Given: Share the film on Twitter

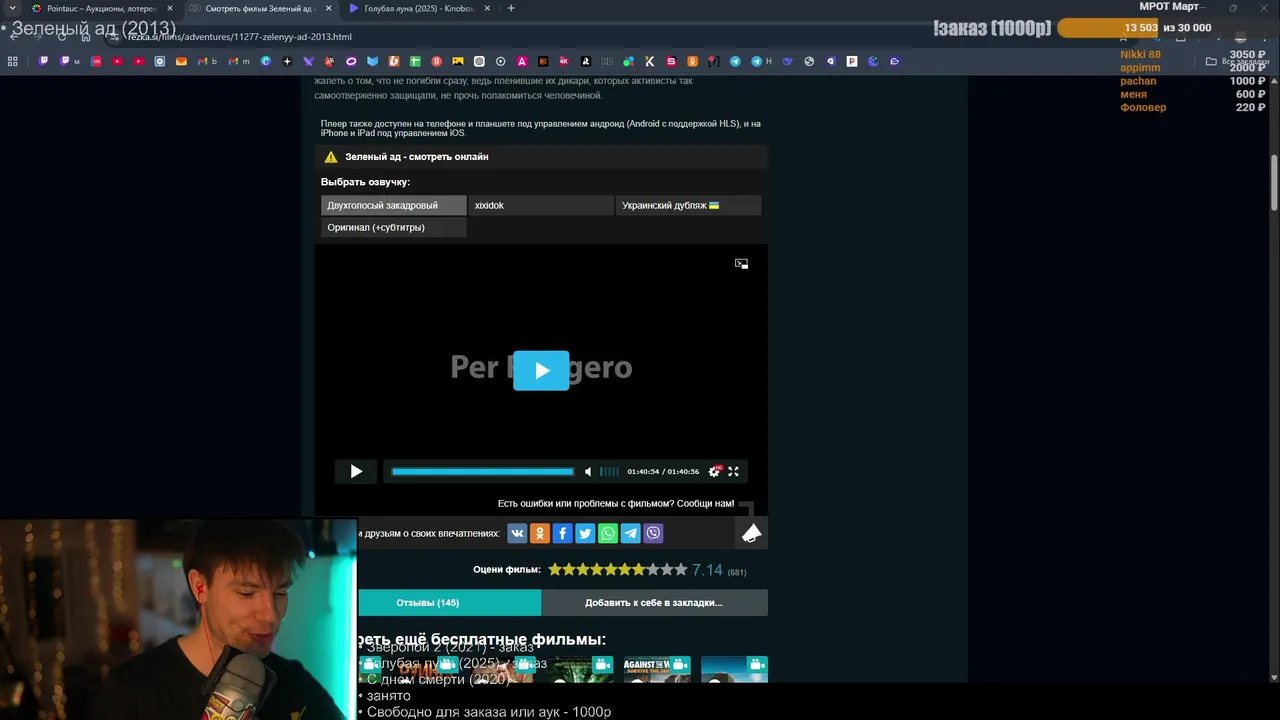Looking at the screenshot, I should [585, 533].
